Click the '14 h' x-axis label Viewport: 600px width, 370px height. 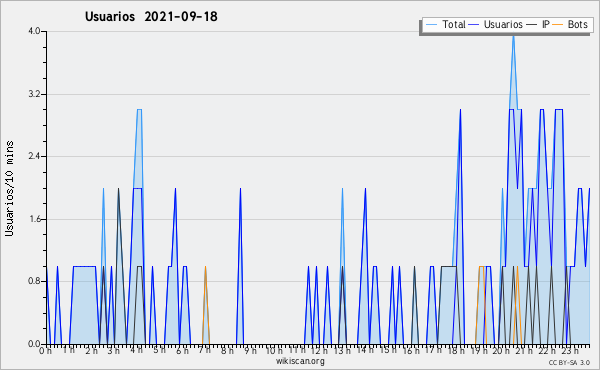click(x=365, y=350)
